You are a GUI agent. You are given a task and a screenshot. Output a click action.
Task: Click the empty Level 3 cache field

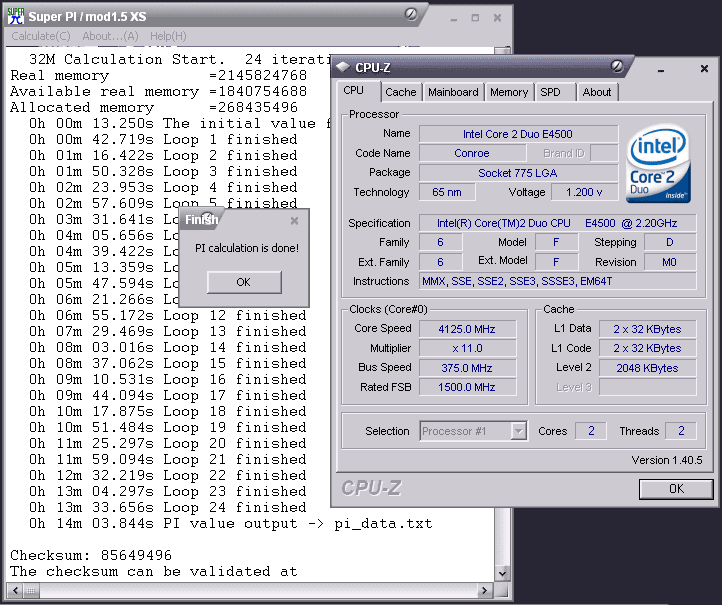(647, 387)
